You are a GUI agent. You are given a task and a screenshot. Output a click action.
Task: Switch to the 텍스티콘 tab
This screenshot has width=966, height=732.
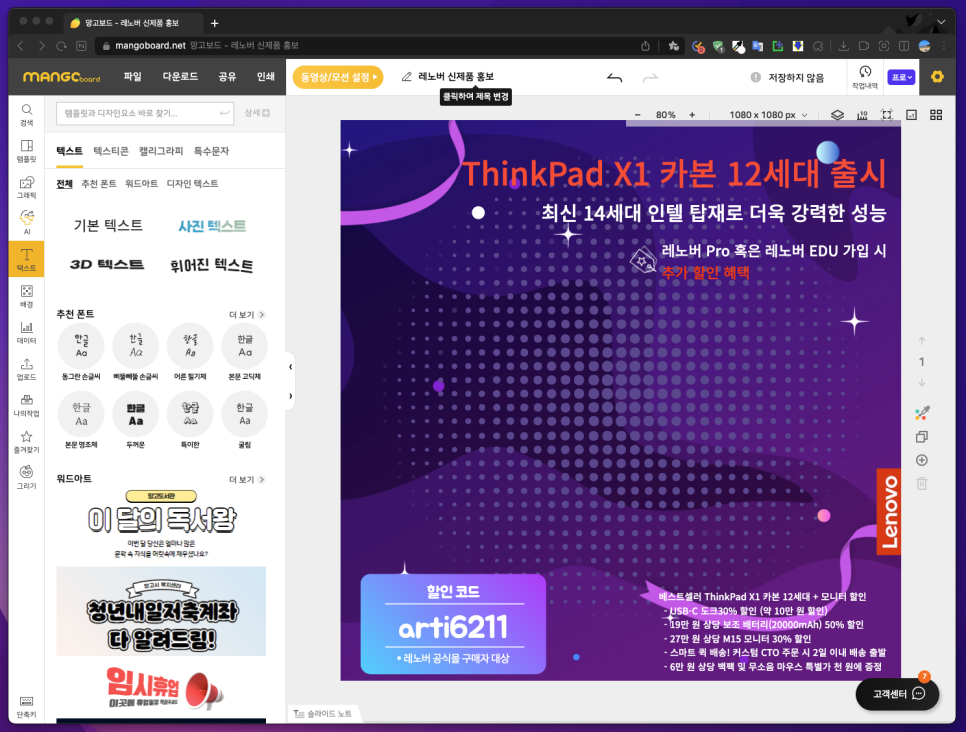pyautogui.click(x=111, y=151)
